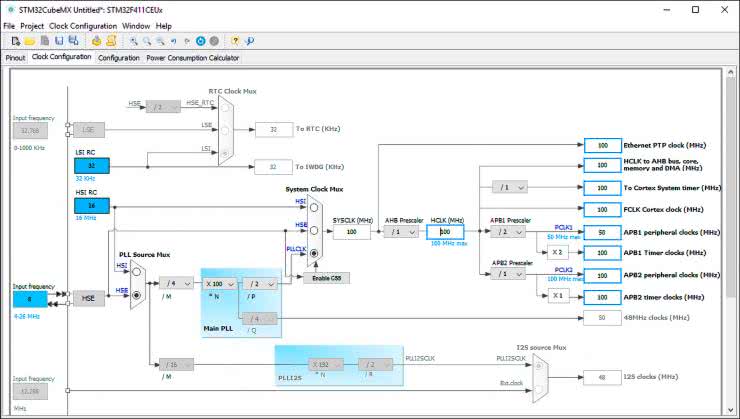The image size is (740, 419).
Task: Switch to the Power Consumption Calculator tab
Action: (x=193, y=58)
